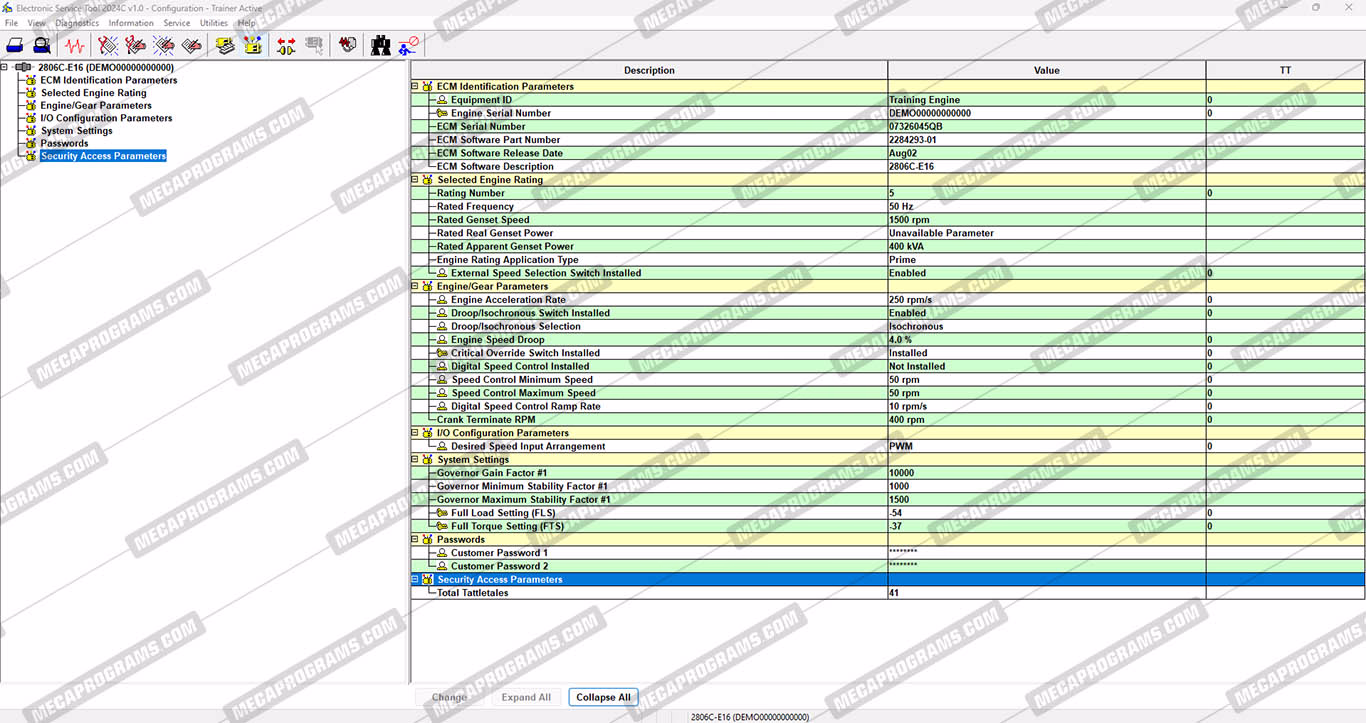Collapse the Selected Engine Rating table group
1366x723 pixels.
415,180
